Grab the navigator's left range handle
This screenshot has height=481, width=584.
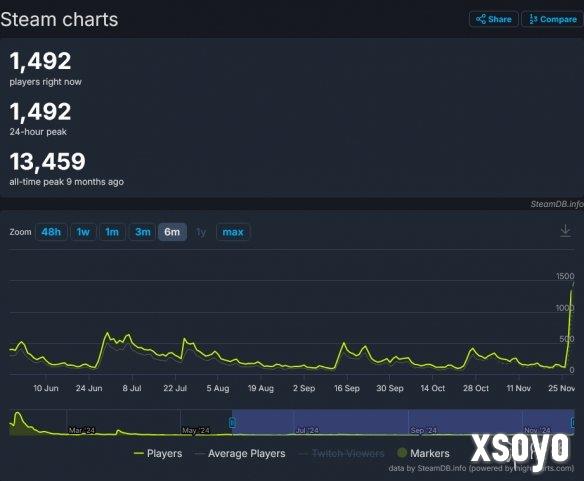pyautogui.click(x=232, y=423)
